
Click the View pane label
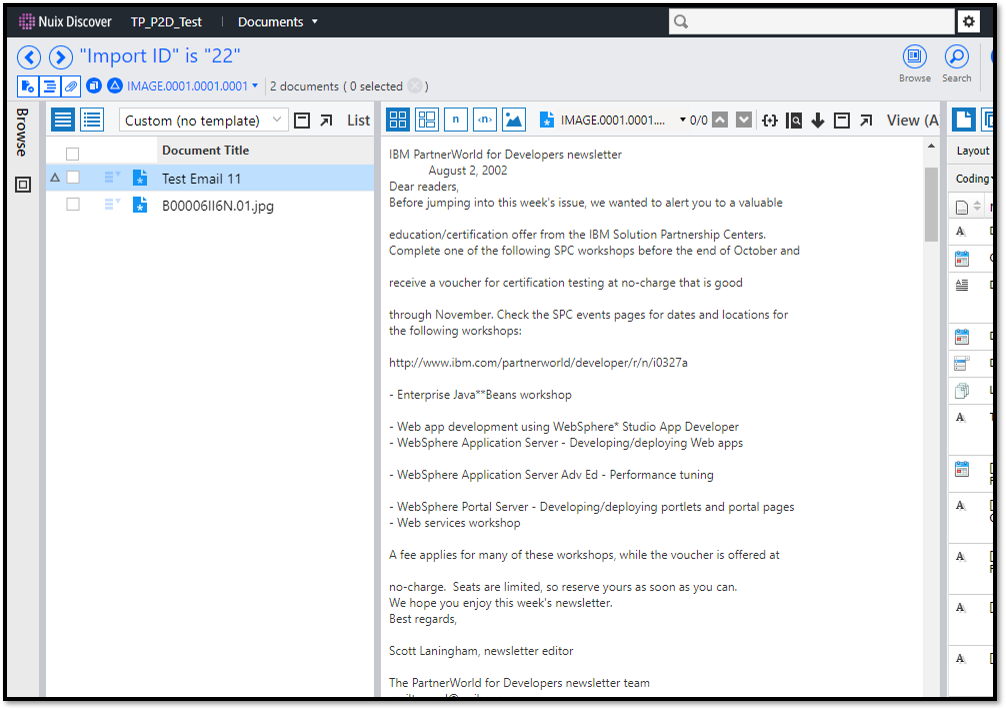pyautogui.click(x=912, y=121)
